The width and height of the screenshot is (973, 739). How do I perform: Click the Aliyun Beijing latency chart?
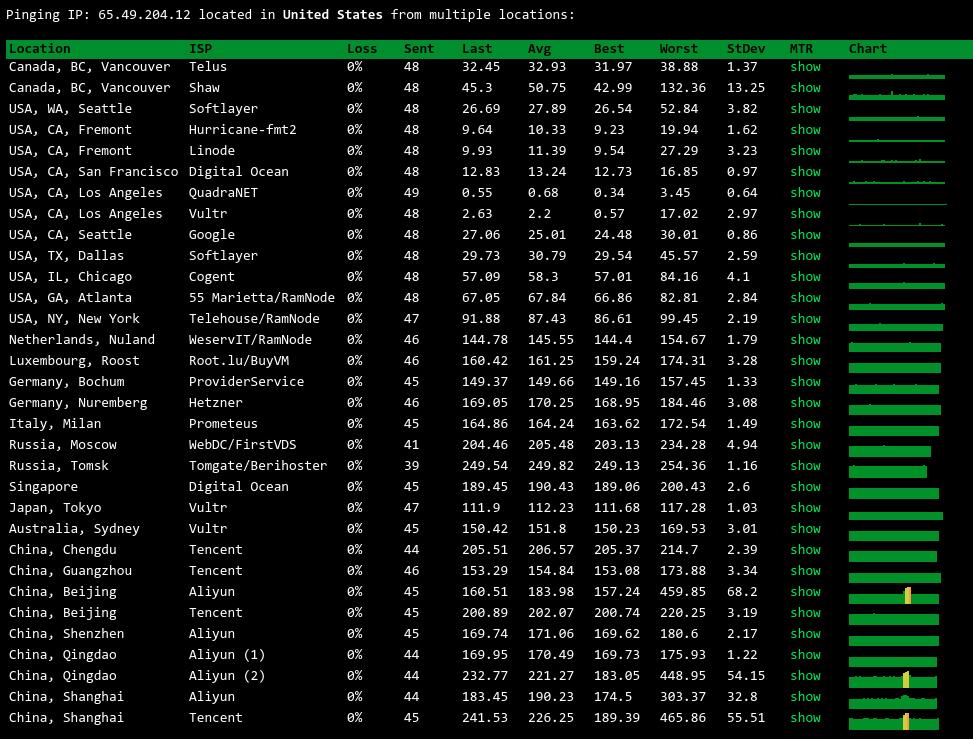894,596
